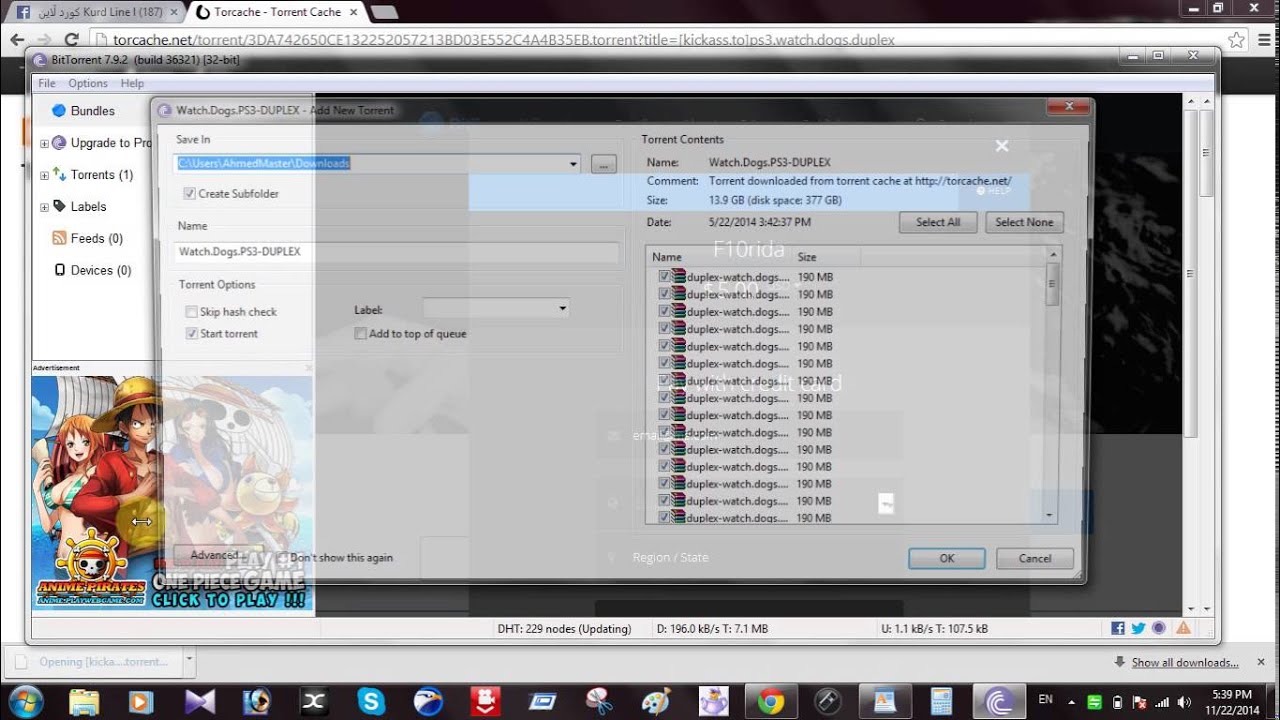Open Windows Media Player from the taskbar
1280x720 pixels.
pos(141,701)
